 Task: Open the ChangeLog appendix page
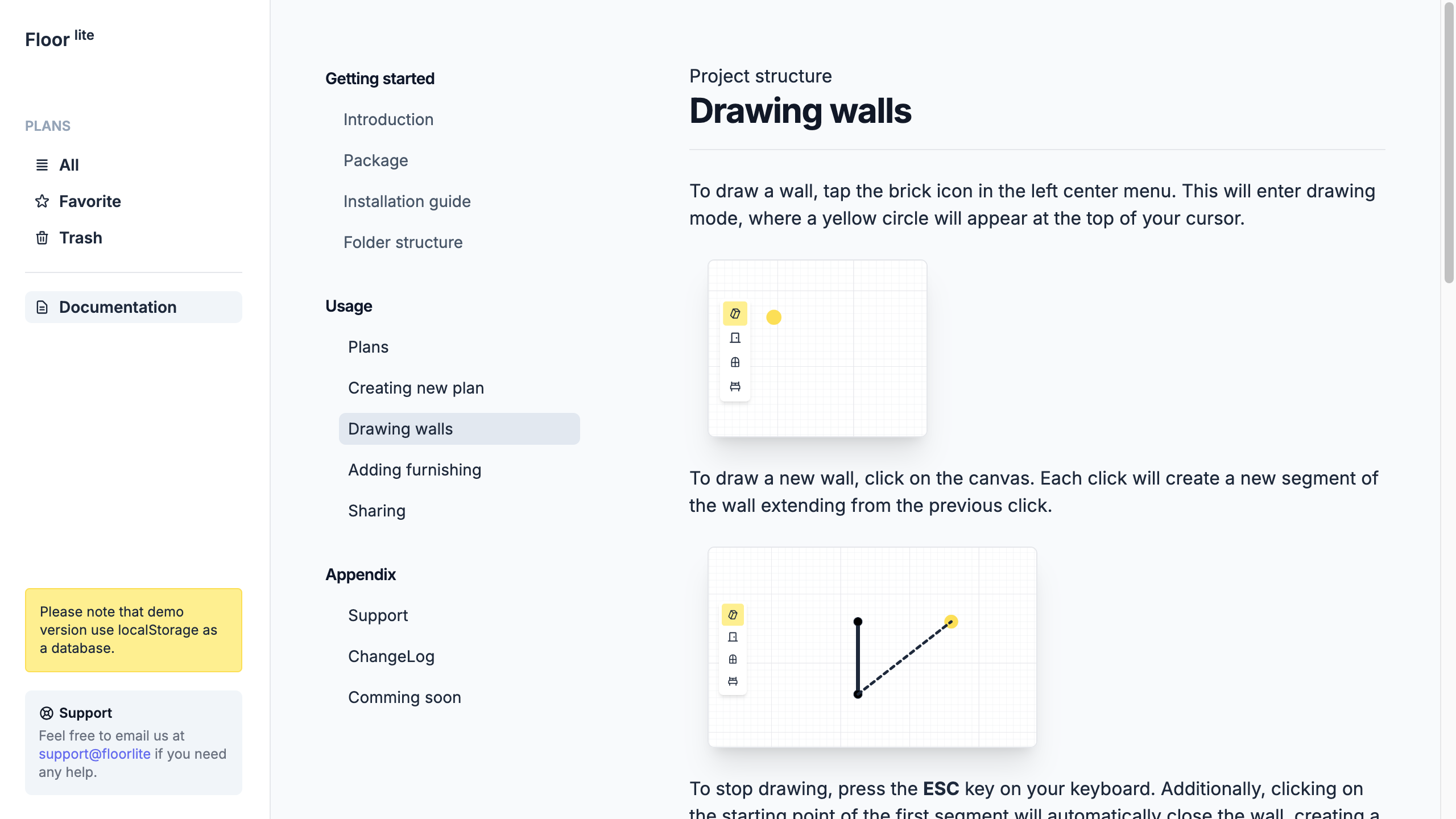pyautogui.click(x=391, y=656)
